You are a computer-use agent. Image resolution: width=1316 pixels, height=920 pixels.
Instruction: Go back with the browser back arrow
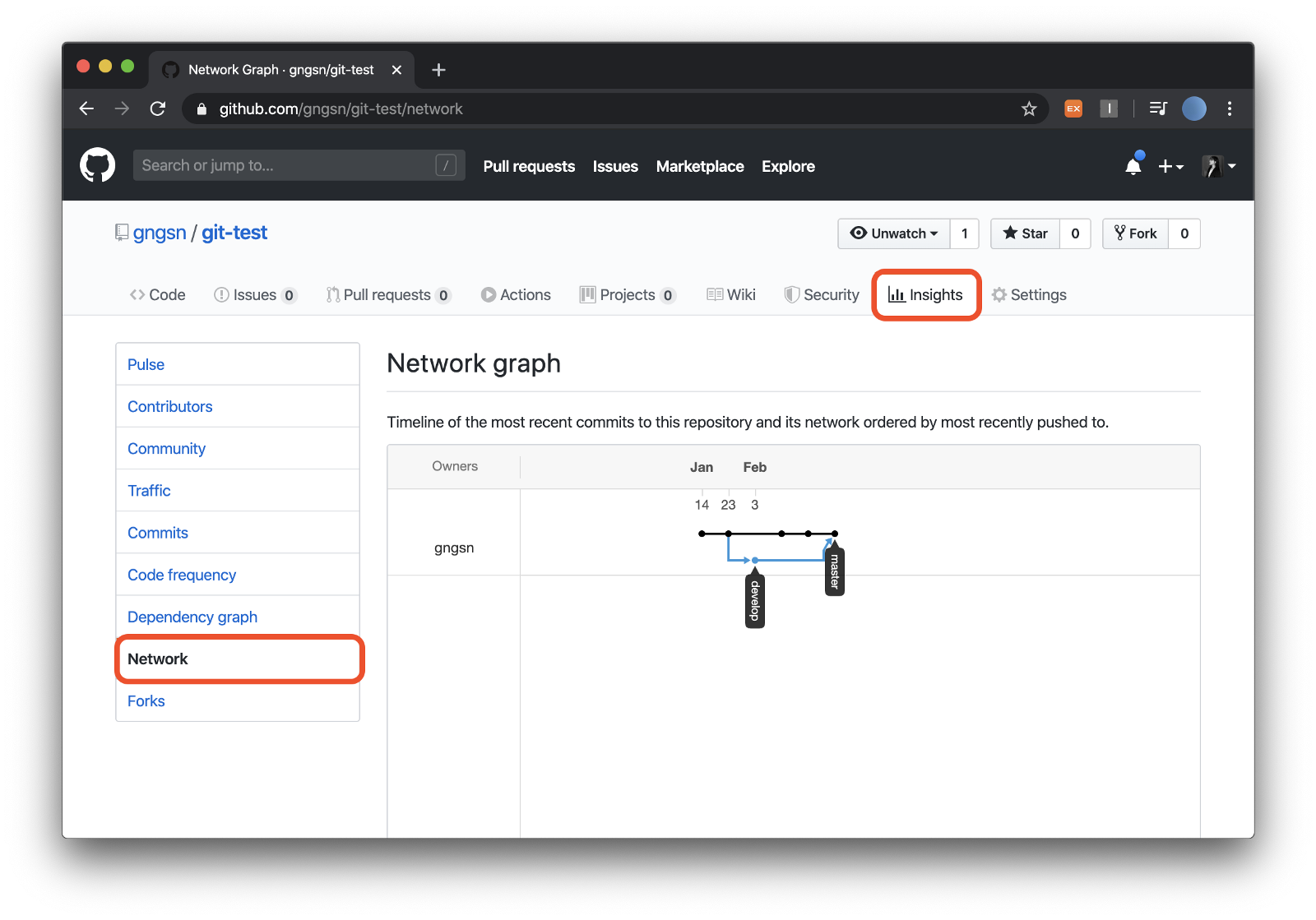coord(86,109)
